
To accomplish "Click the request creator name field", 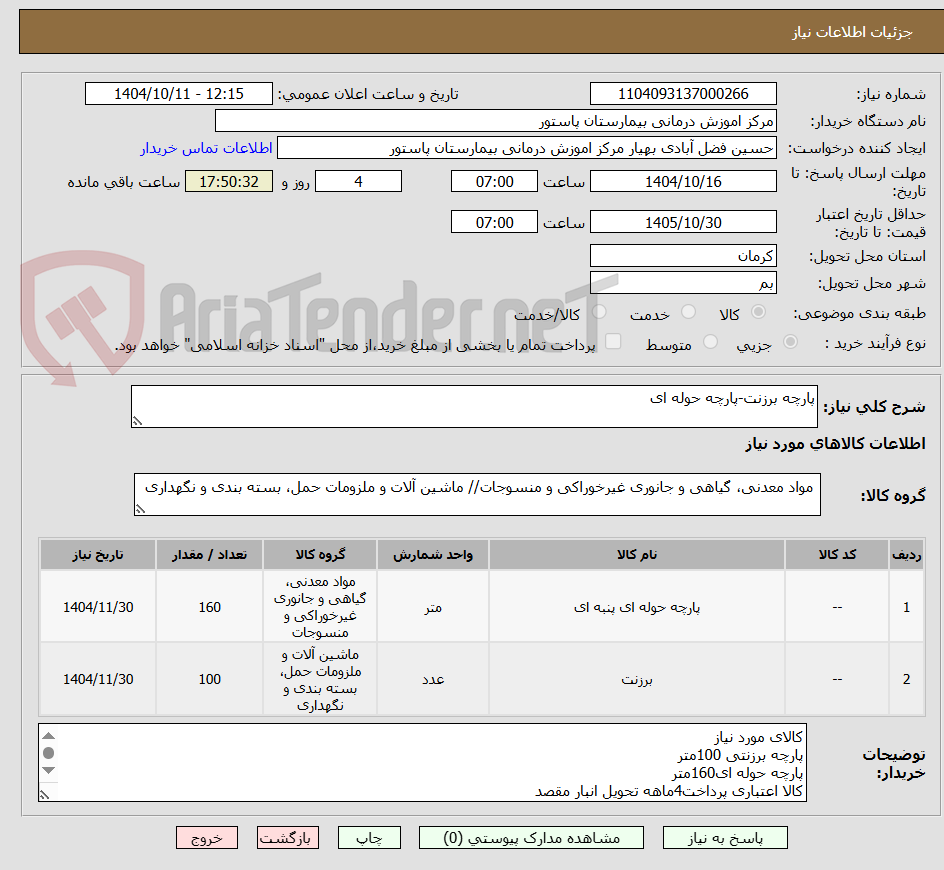I will (527, 148).
